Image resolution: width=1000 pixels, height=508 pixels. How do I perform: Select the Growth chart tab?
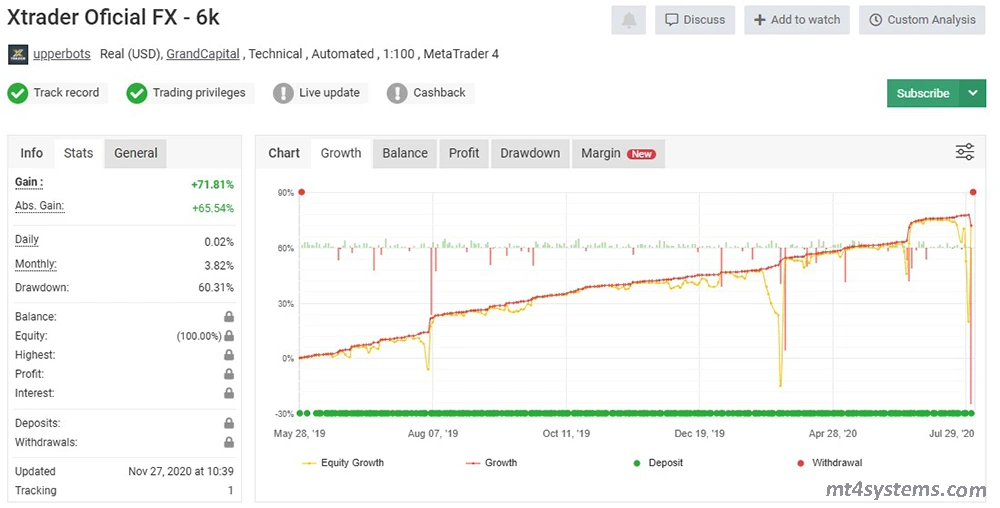point(341,153)
